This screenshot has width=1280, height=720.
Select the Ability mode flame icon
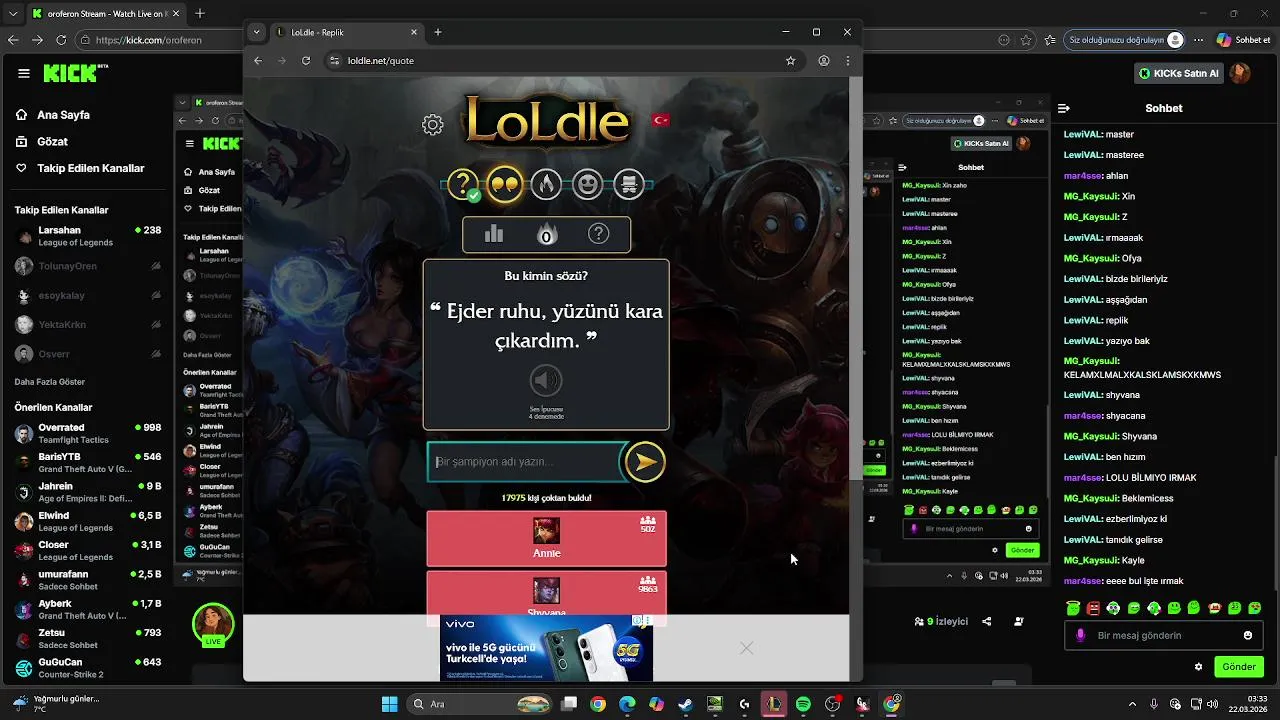tap(546, 184)
